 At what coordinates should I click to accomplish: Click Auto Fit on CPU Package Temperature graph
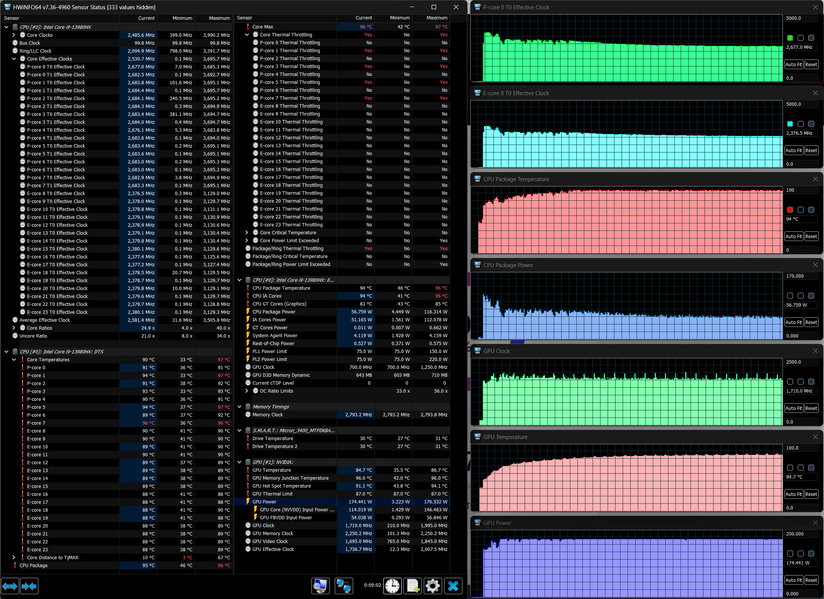794,236
